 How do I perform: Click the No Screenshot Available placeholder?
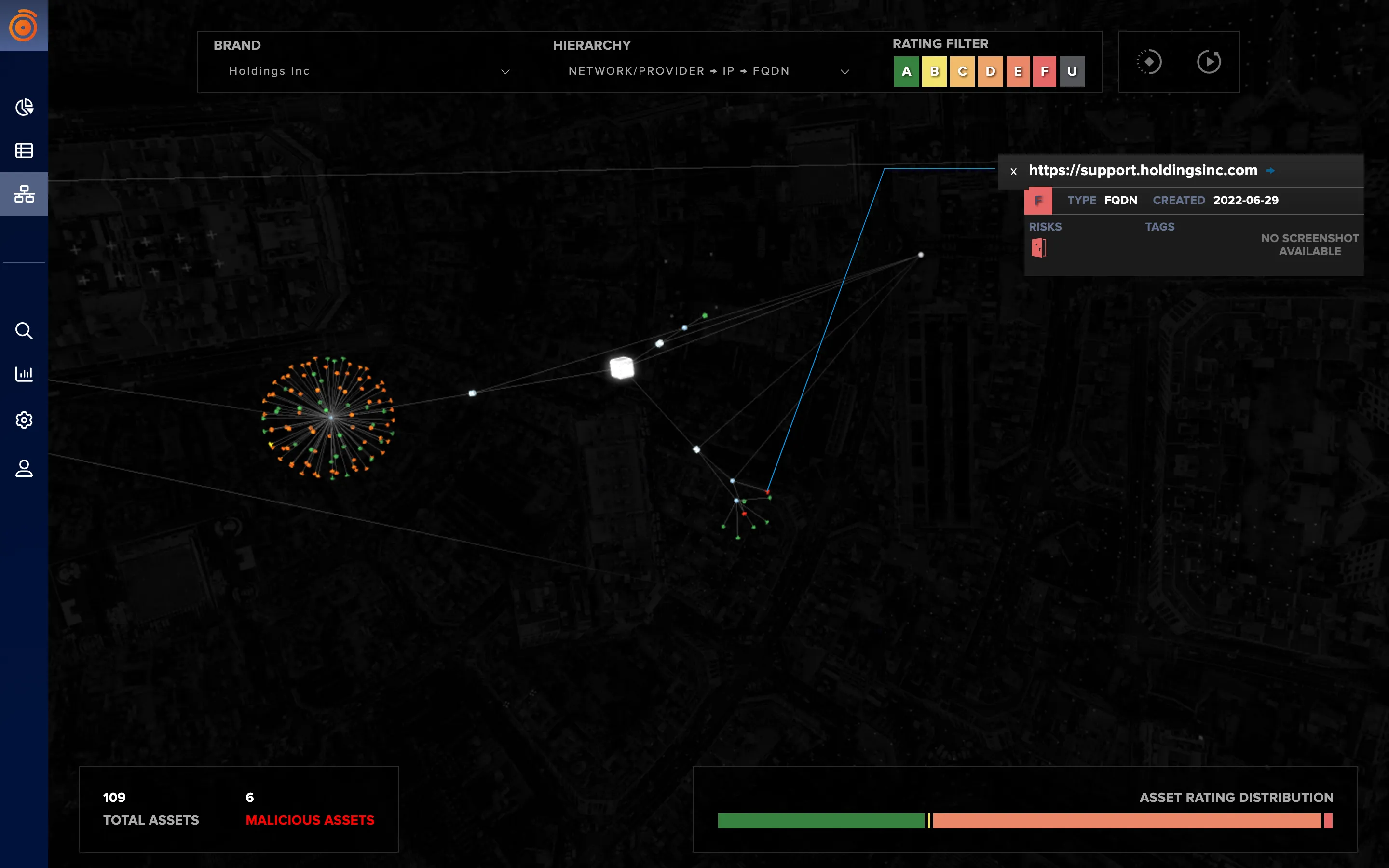(x=1310, y=244)
